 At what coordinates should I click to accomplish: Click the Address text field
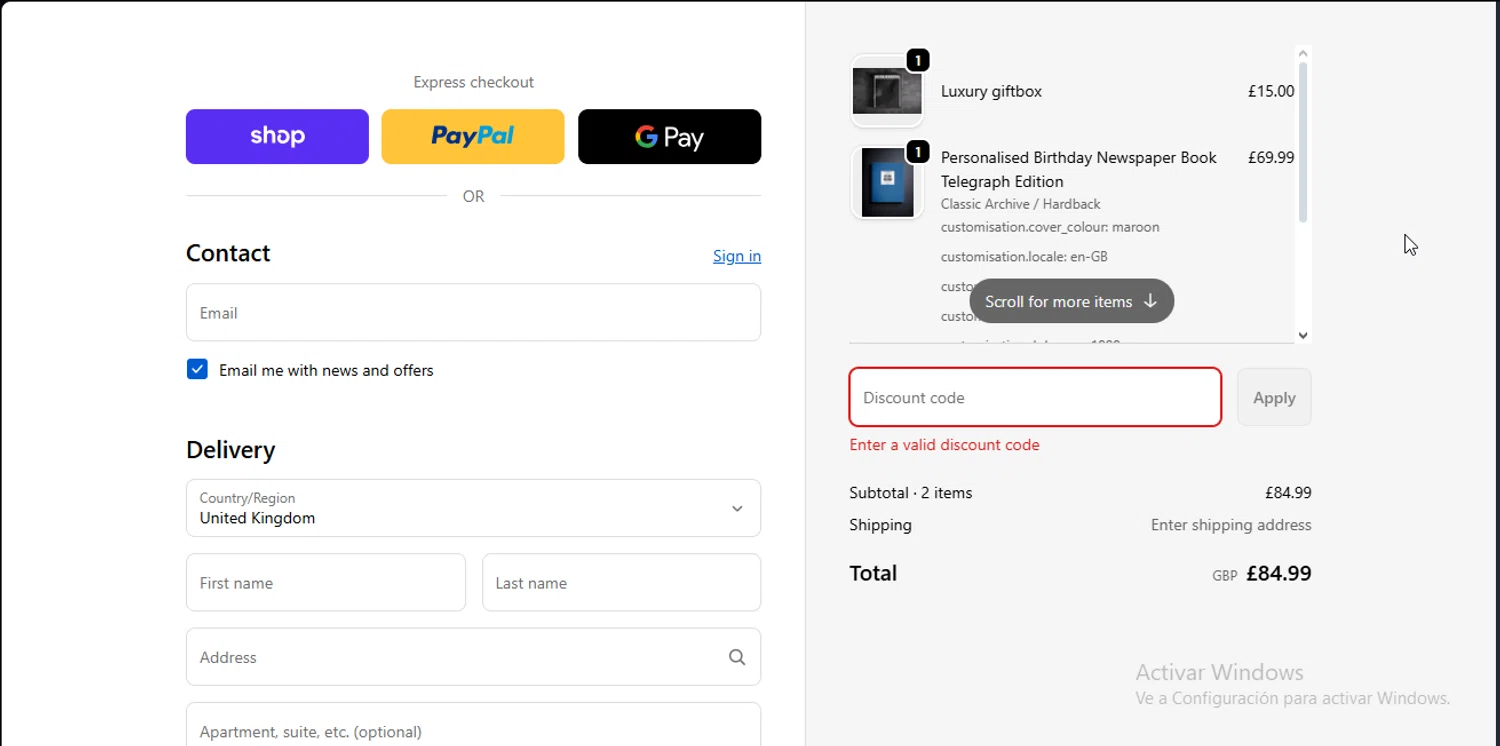[455, 657]
